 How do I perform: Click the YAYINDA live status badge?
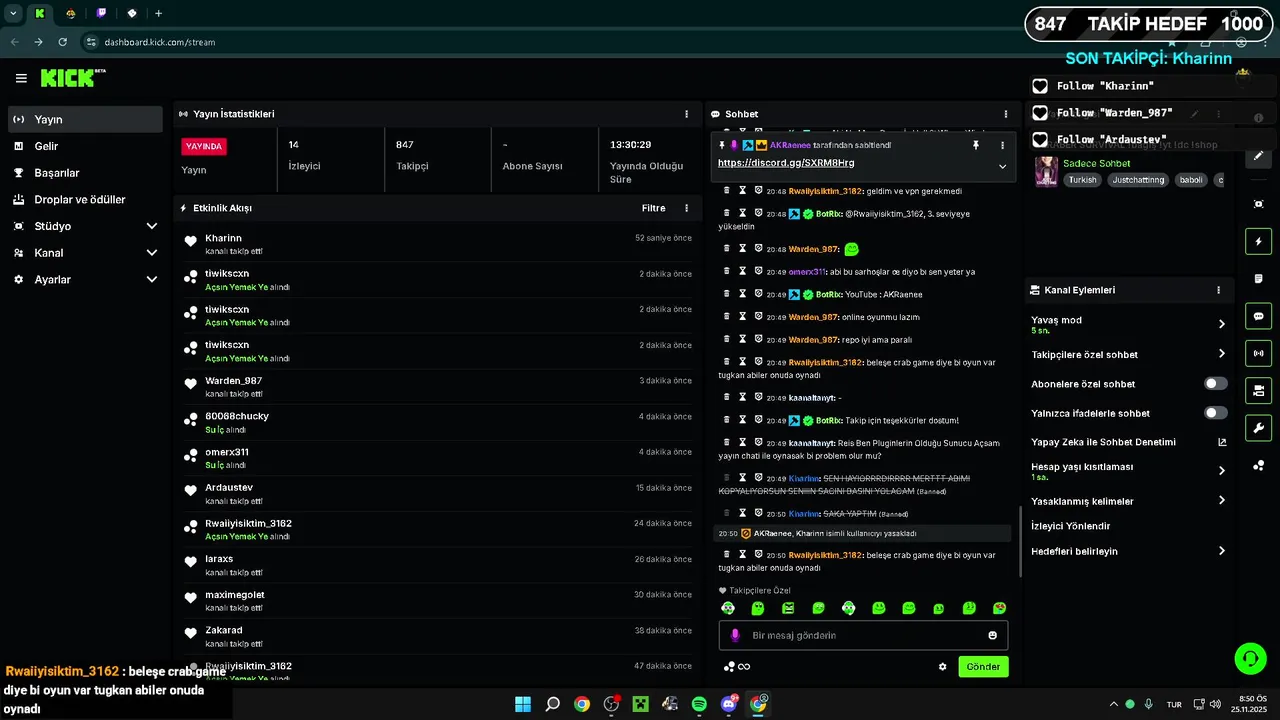pos(204,146)
